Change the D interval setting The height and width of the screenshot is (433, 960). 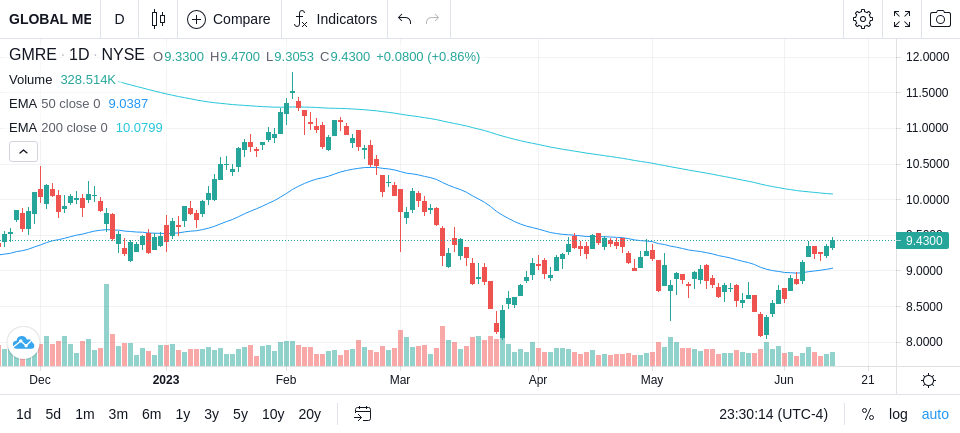coord(119,19)
